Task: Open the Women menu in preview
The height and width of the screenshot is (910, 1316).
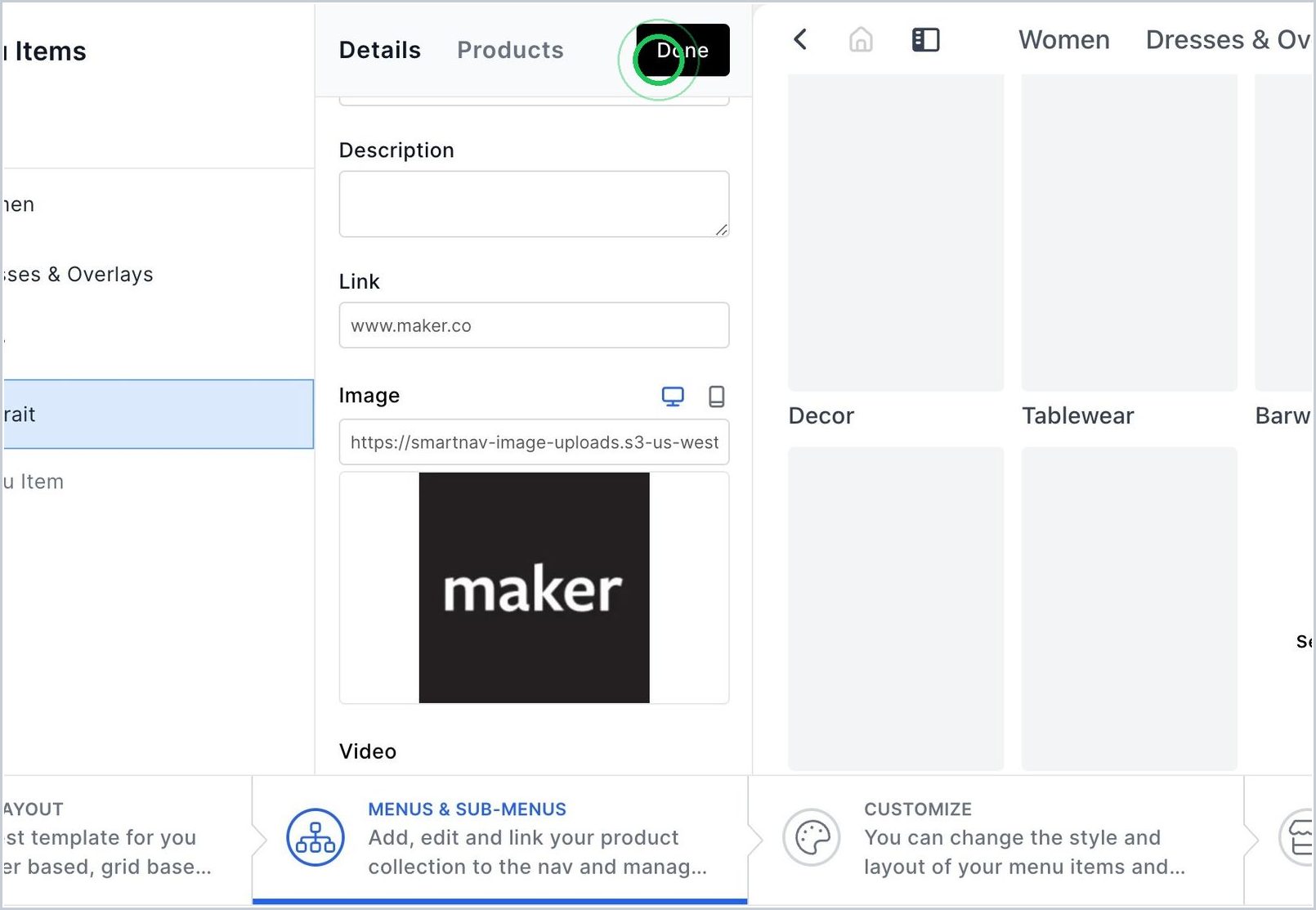Action: [x=1063, y=39]
